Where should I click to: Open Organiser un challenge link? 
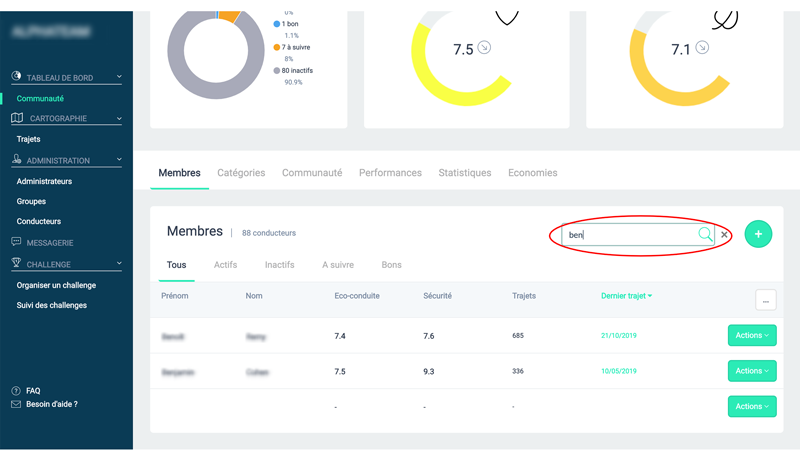pyautogui.click(x=56, y=285)
